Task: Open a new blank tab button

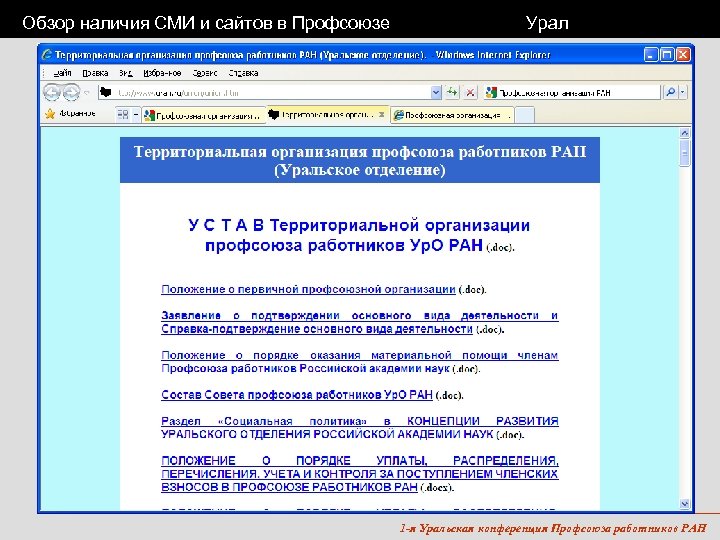Action: 524,115
